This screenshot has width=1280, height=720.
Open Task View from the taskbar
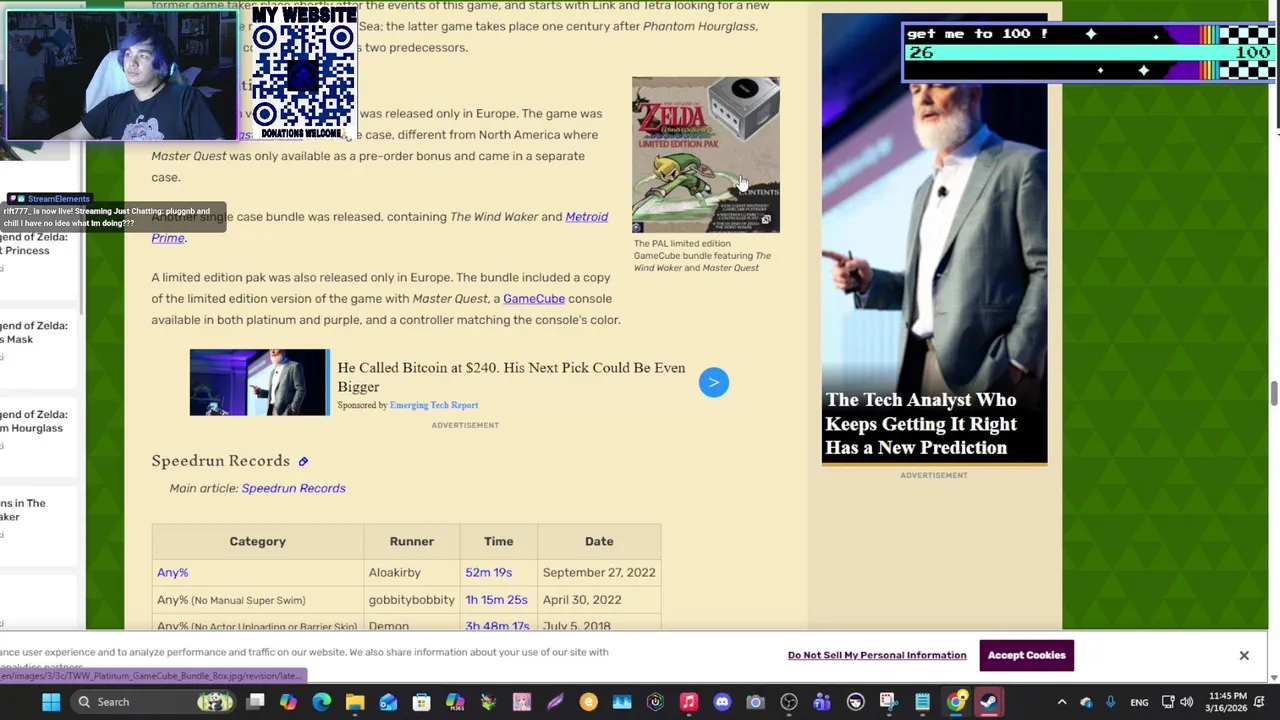tap(255, 702)
